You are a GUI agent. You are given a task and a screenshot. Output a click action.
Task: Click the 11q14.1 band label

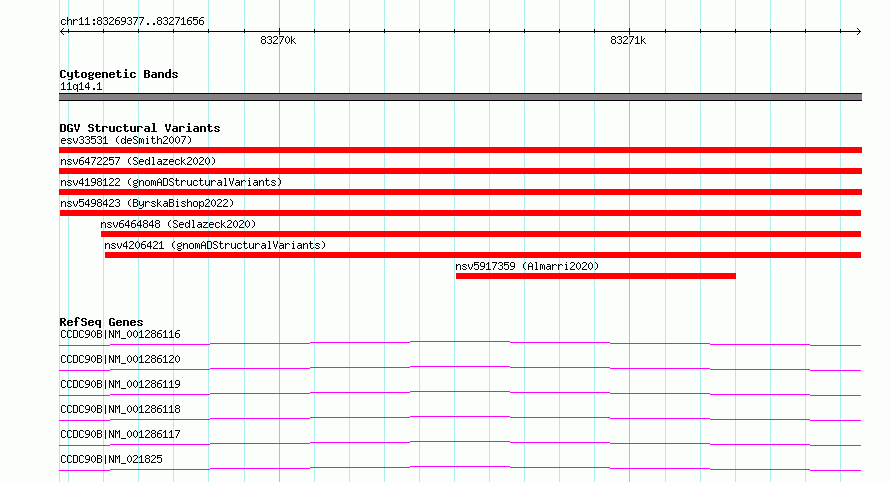(81, 86)
